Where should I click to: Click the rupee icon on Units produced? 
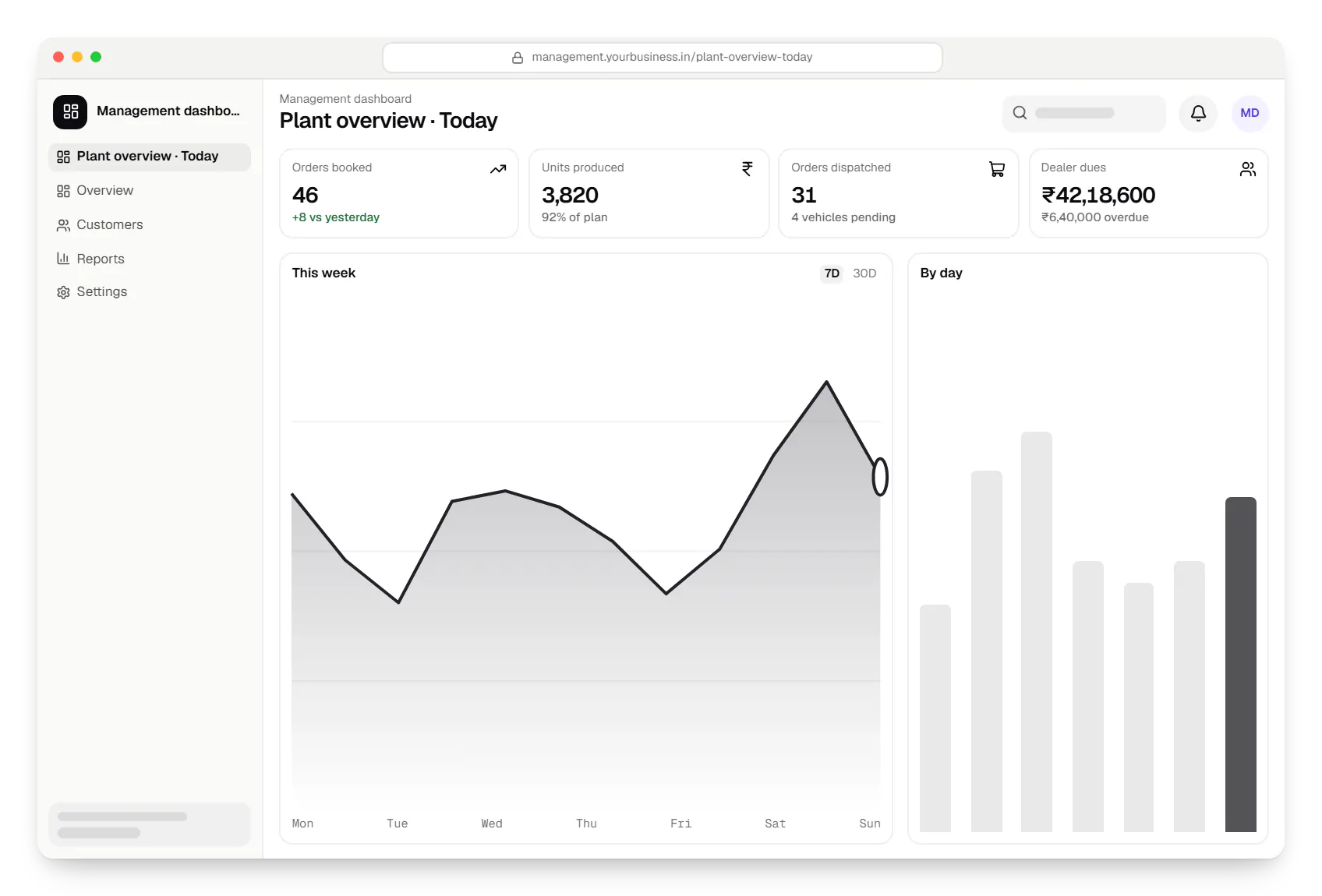[748, 169]
